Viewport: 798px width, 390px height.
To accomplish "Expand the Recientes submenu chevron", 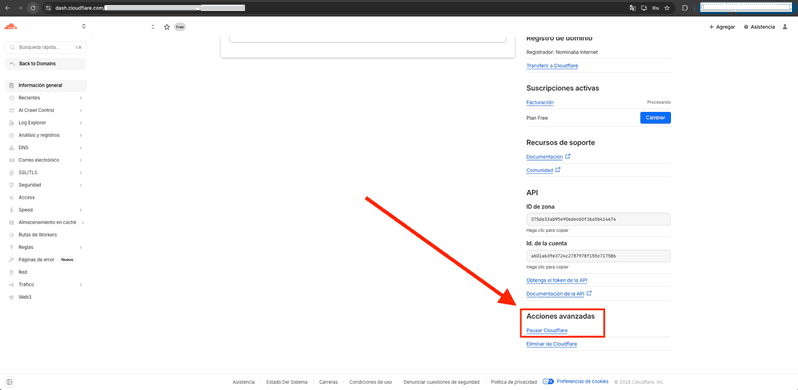I will pos(81,98).
